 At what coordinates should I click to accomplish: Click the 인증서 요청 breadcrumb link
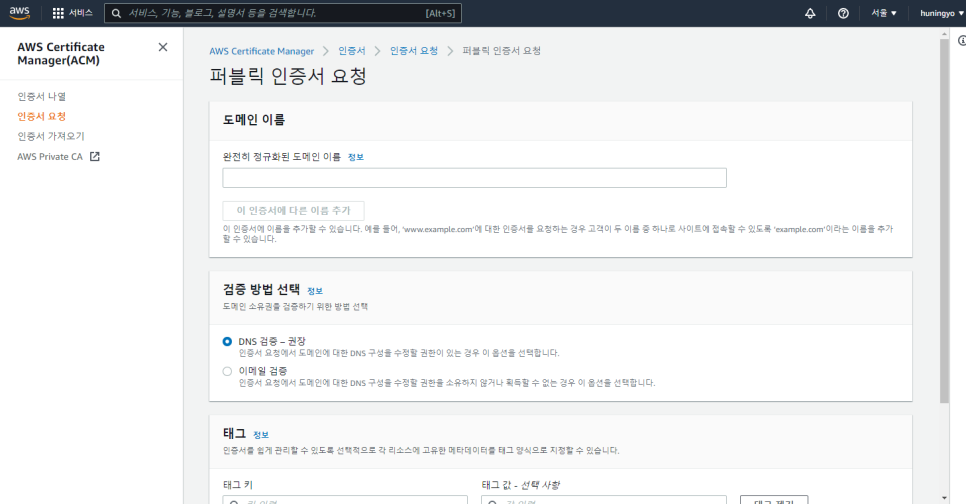(x=414, y=51)
